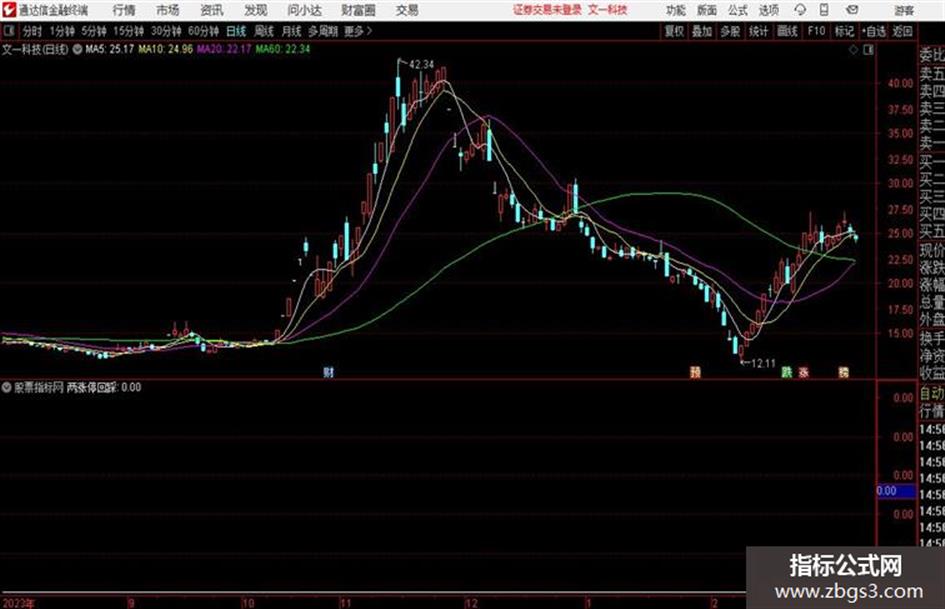This screenshot has height=609, width=945.
Task: Click the green 跌 event marker
Action: [x=786, y=372]
